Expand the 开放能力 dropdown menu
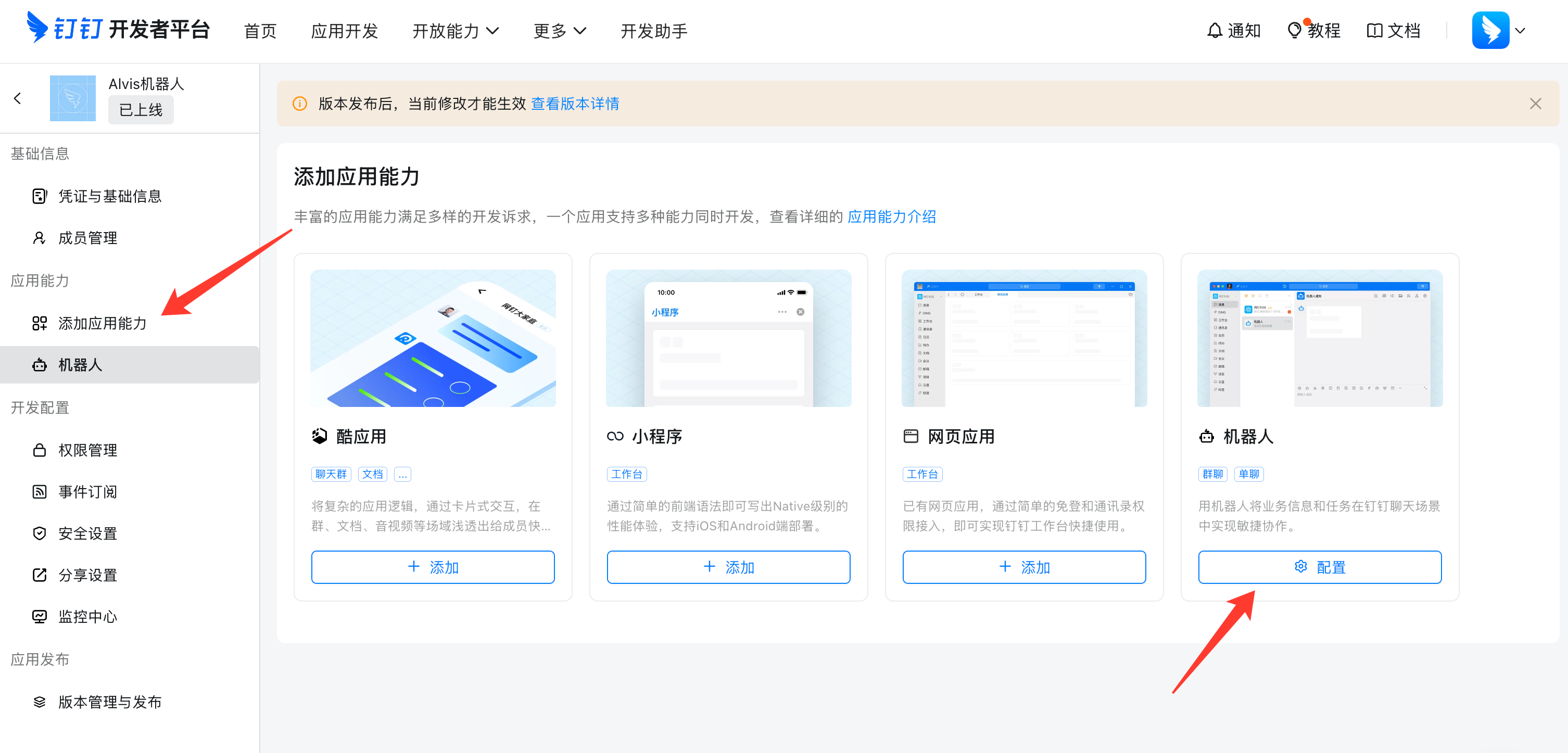The width and height of the screenshot is (1568, 753). 456,31
